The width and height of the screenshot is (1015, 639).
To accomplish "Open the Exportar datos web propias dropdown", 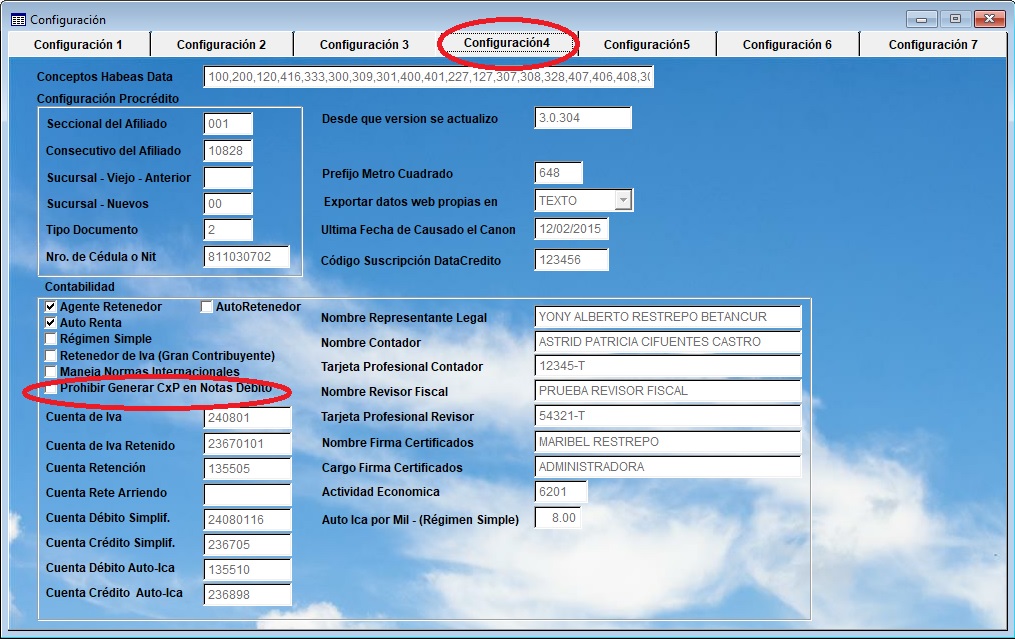I will (623, 200).
